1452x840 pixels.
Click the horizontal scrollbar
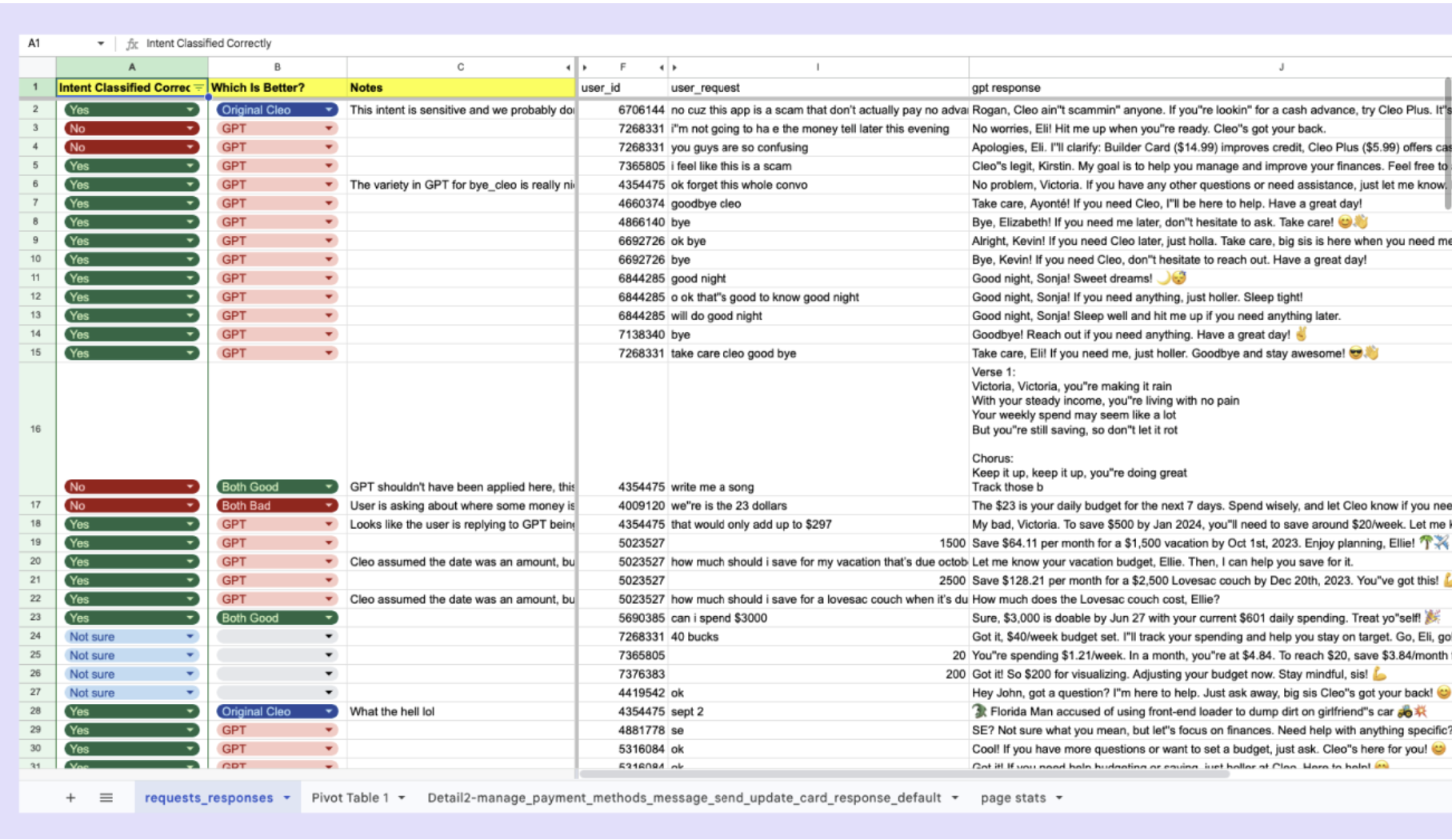(x=904, y=774)
